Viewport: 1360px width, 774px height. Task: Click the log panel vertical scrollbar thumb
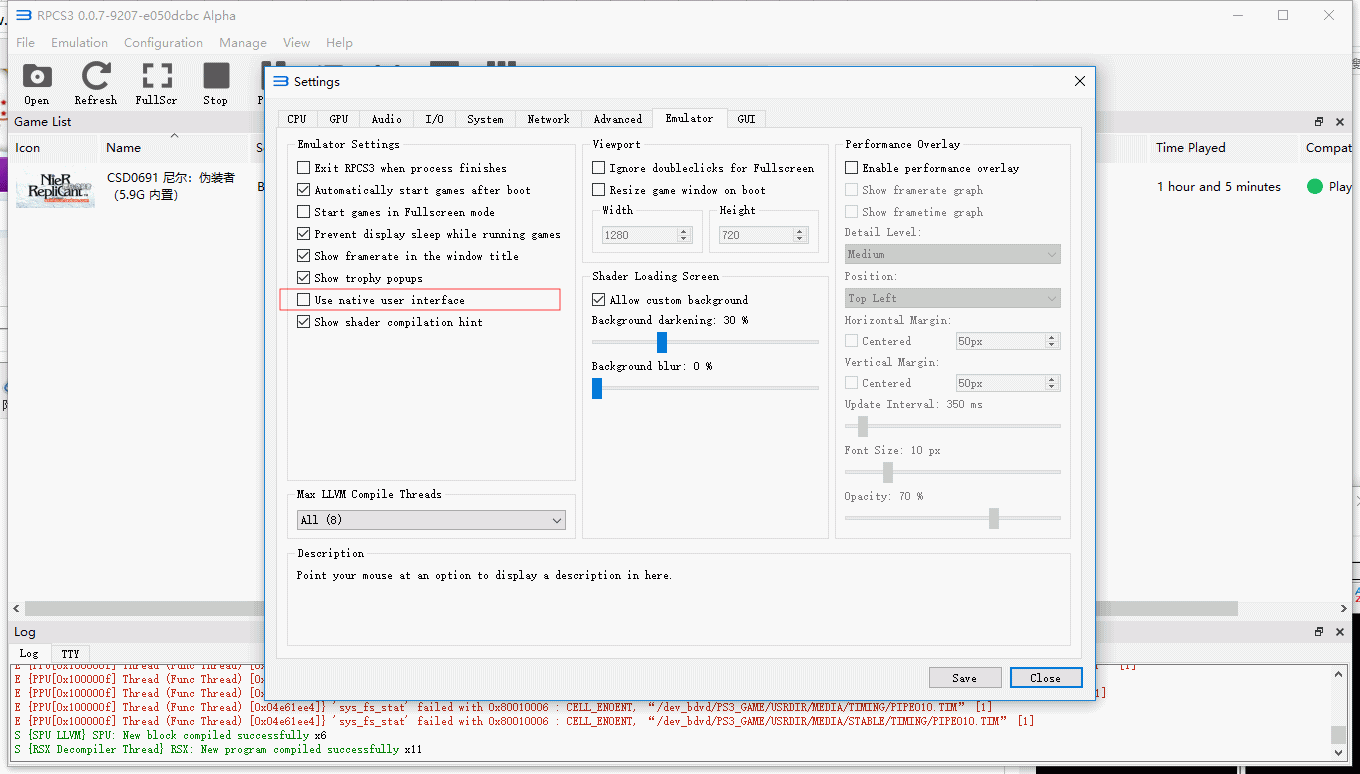pos(1338,735)
